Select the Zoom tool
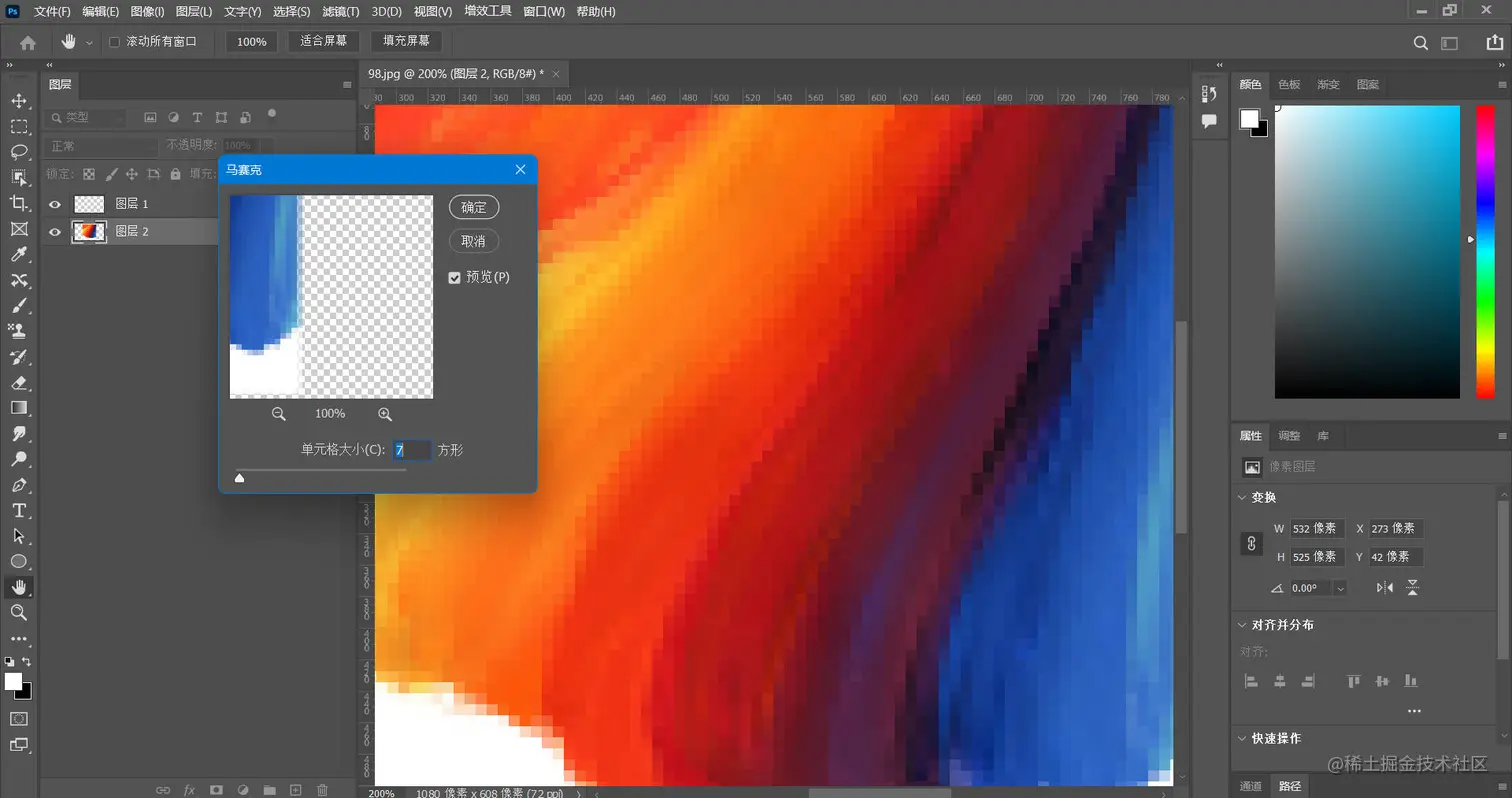 tap(18, 613)
